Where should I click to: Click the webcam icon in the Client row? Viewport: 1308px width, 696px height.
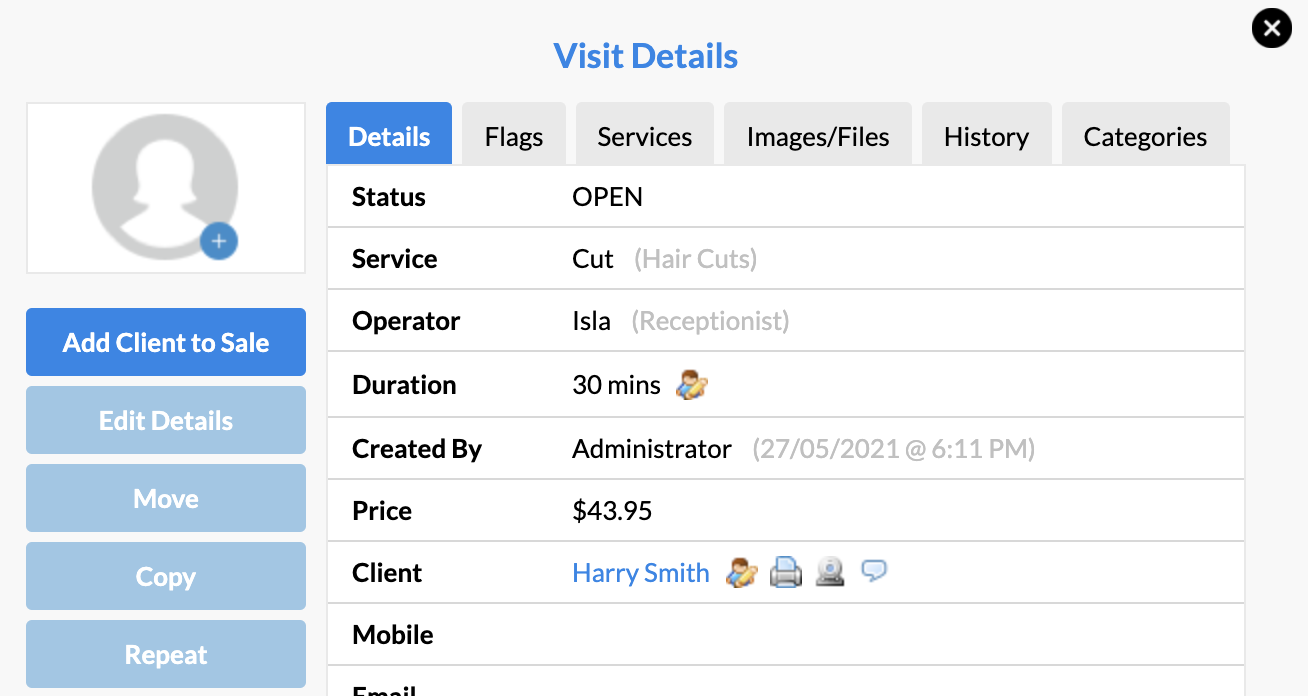(830, 572)
